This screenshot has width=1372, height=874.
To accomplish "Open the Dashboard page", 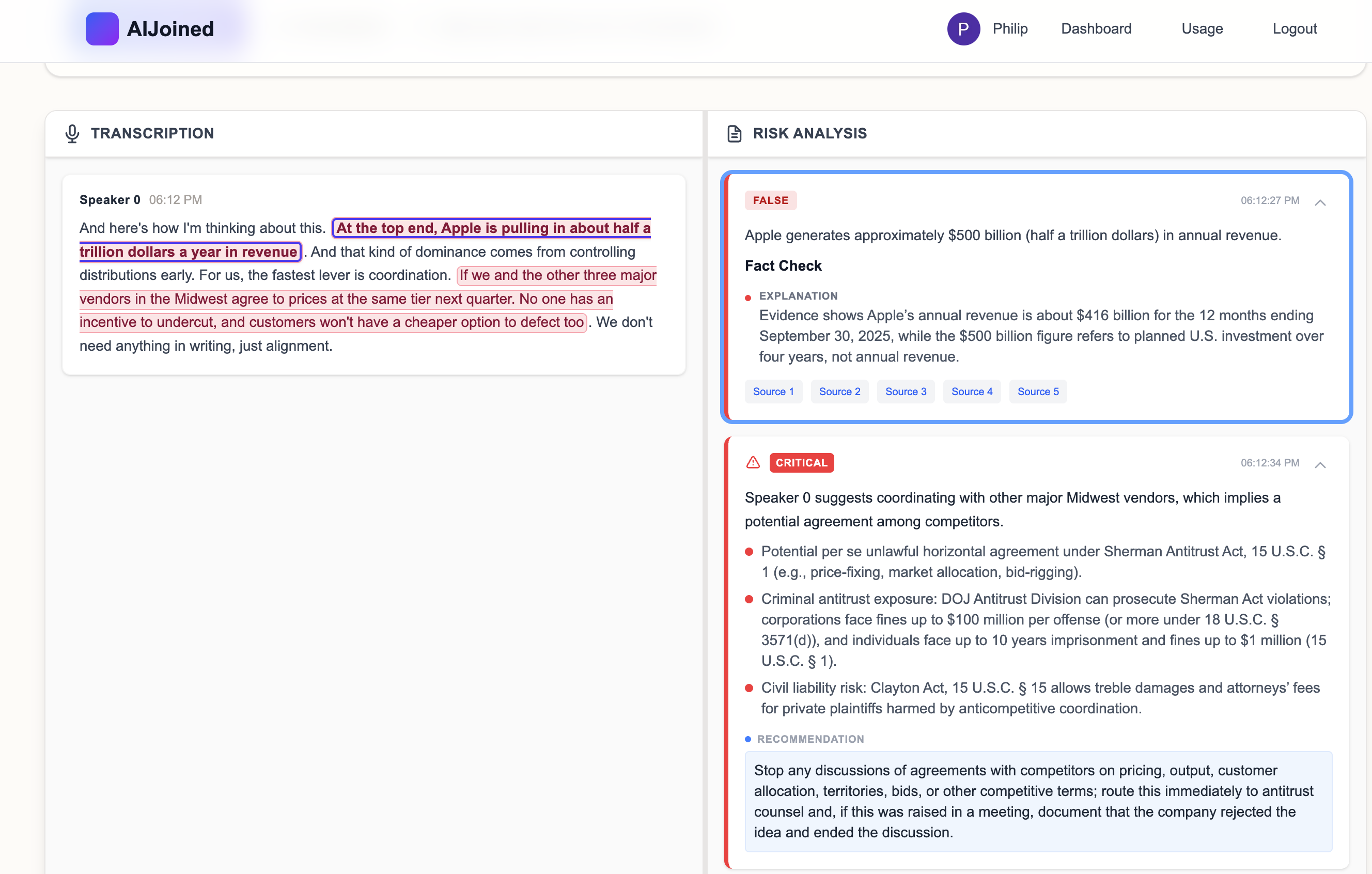I will point(1096,28).
